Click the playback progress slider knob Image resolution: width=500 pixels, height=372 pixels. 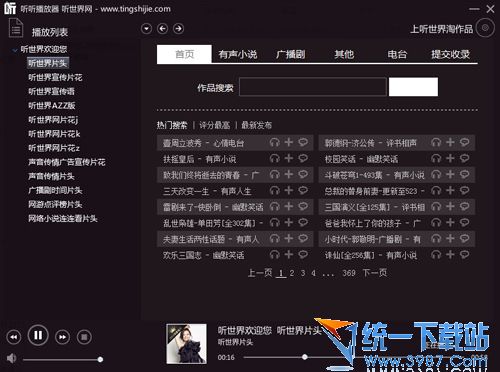pos(305,357)
